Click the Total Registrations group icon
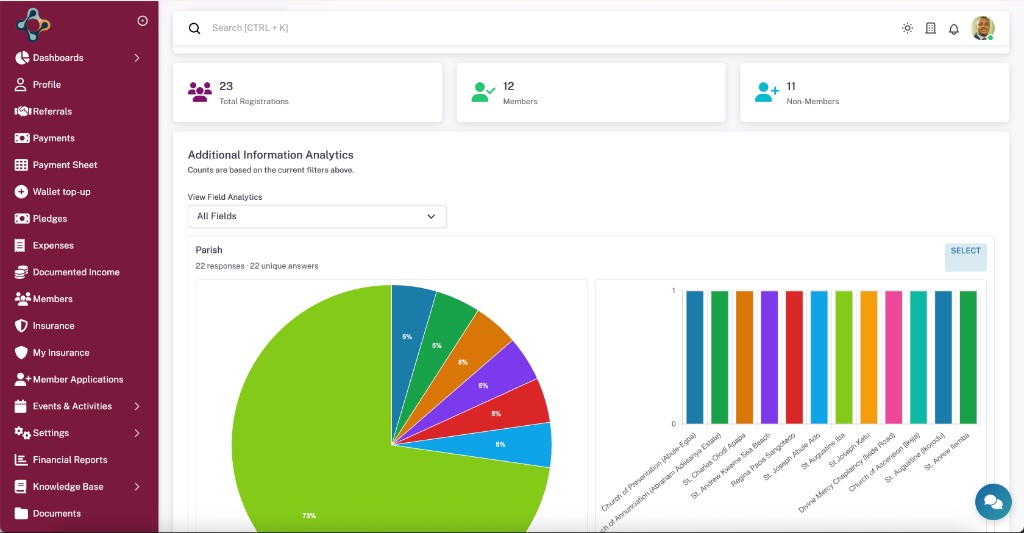Screen dimensions: 1024x533 click(200, 92)
